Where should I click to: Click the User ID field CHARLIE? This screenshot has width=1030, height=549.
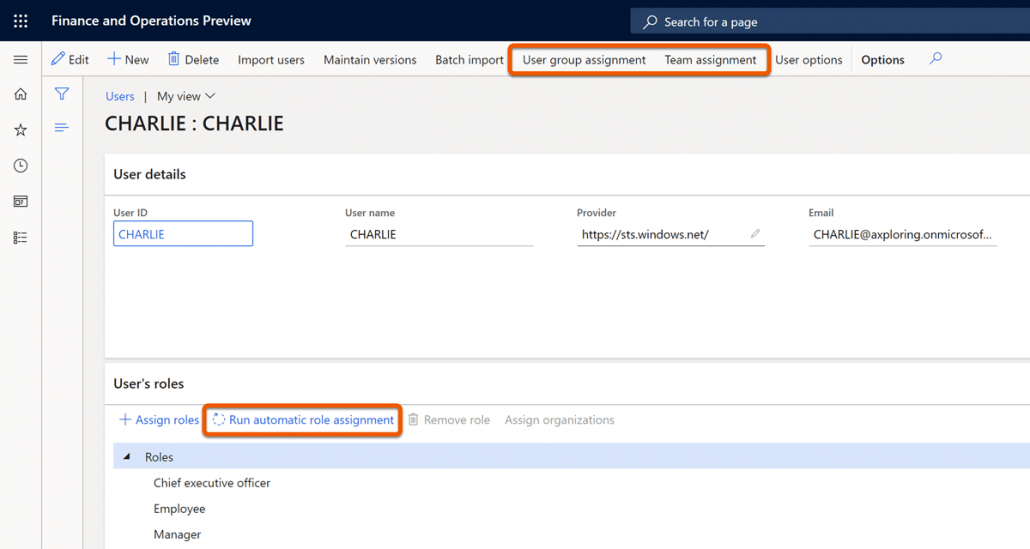[x=183, y=234]
